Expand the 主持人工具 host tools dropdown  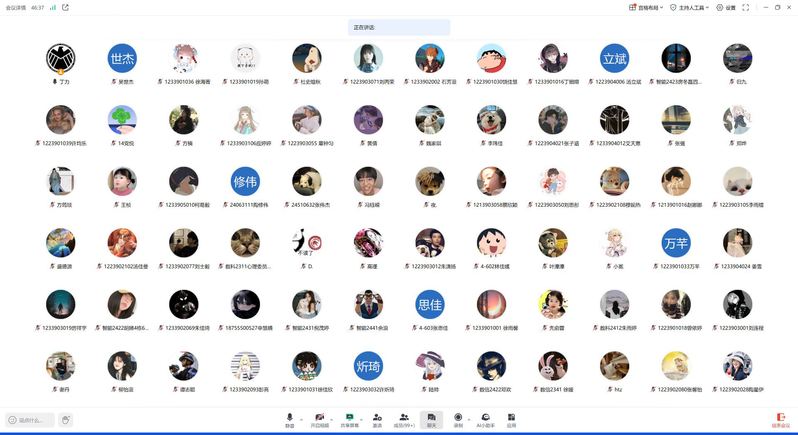pyautogui.click(x=692, y=7)
